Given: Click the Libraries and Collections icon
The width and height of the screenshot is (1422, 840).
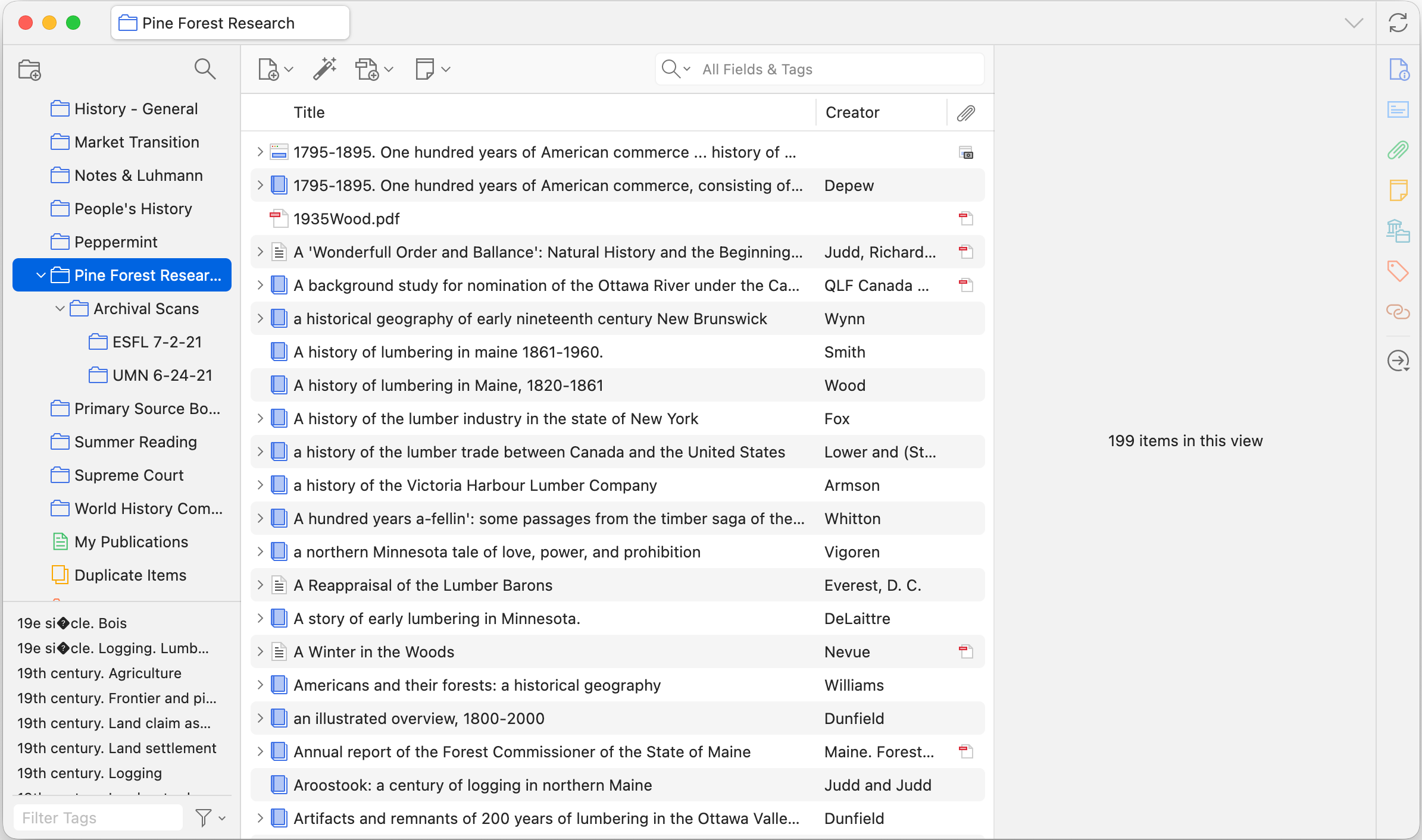Looking at the screenshot, I should point(1398,231).
